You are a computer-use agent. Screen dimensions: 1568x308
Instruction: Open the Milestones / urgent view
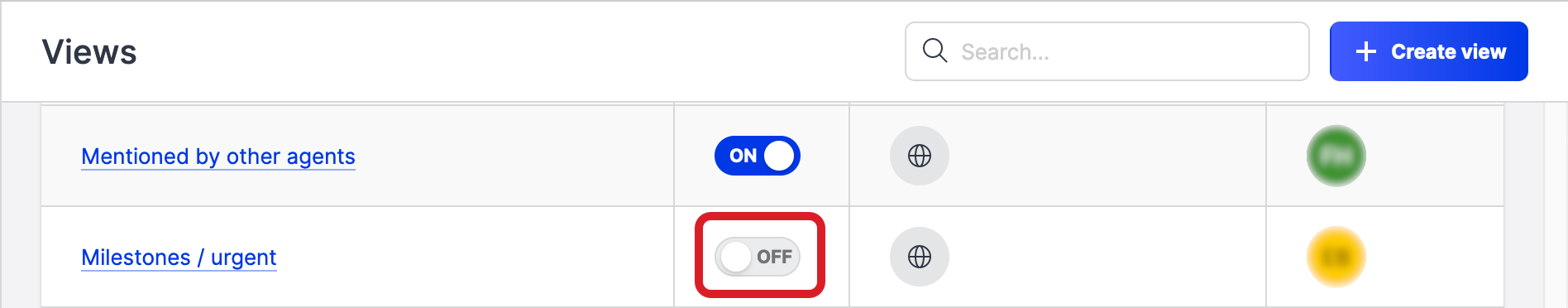pos(179,257)
